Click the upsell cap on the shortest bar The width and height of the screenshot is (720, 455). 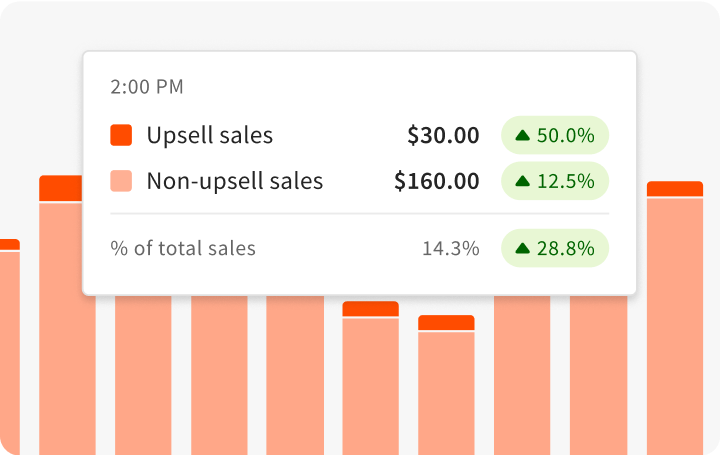(446, 322)
